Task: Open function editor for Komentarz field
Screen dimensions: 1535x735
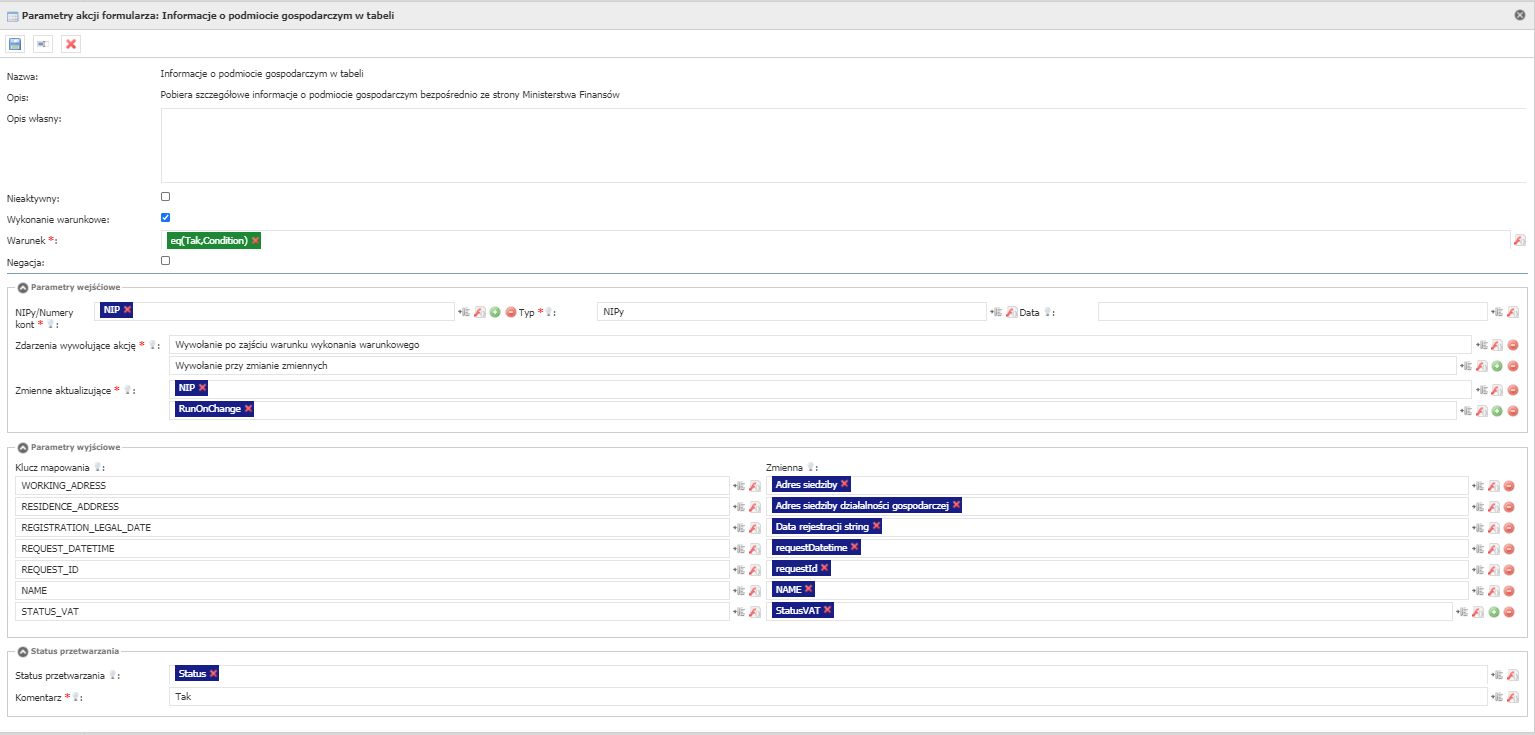Action: (x=1512, y=696)
